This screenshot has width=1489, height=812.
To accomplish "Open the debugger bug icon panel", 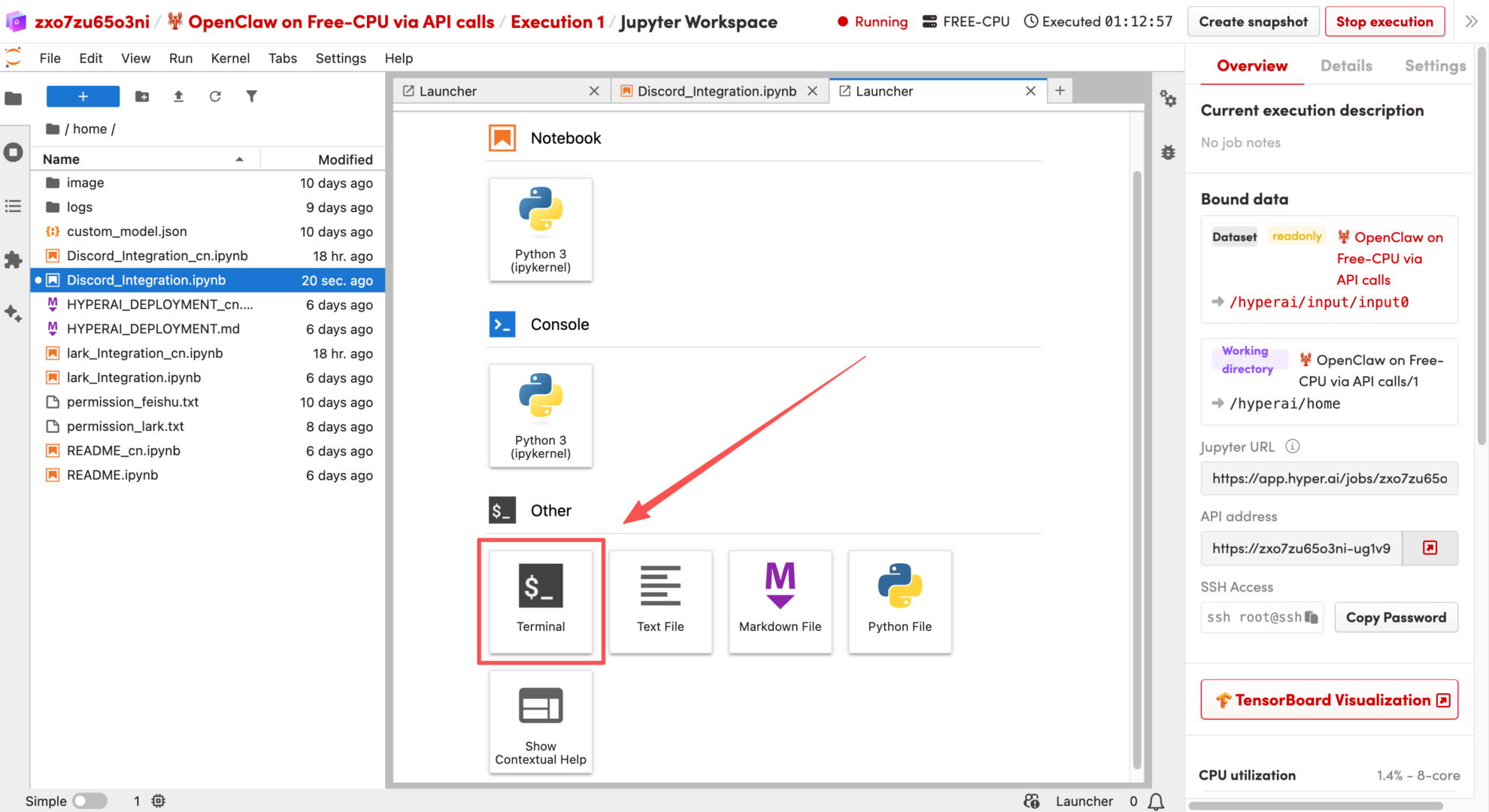I will tap(1168, 153).
